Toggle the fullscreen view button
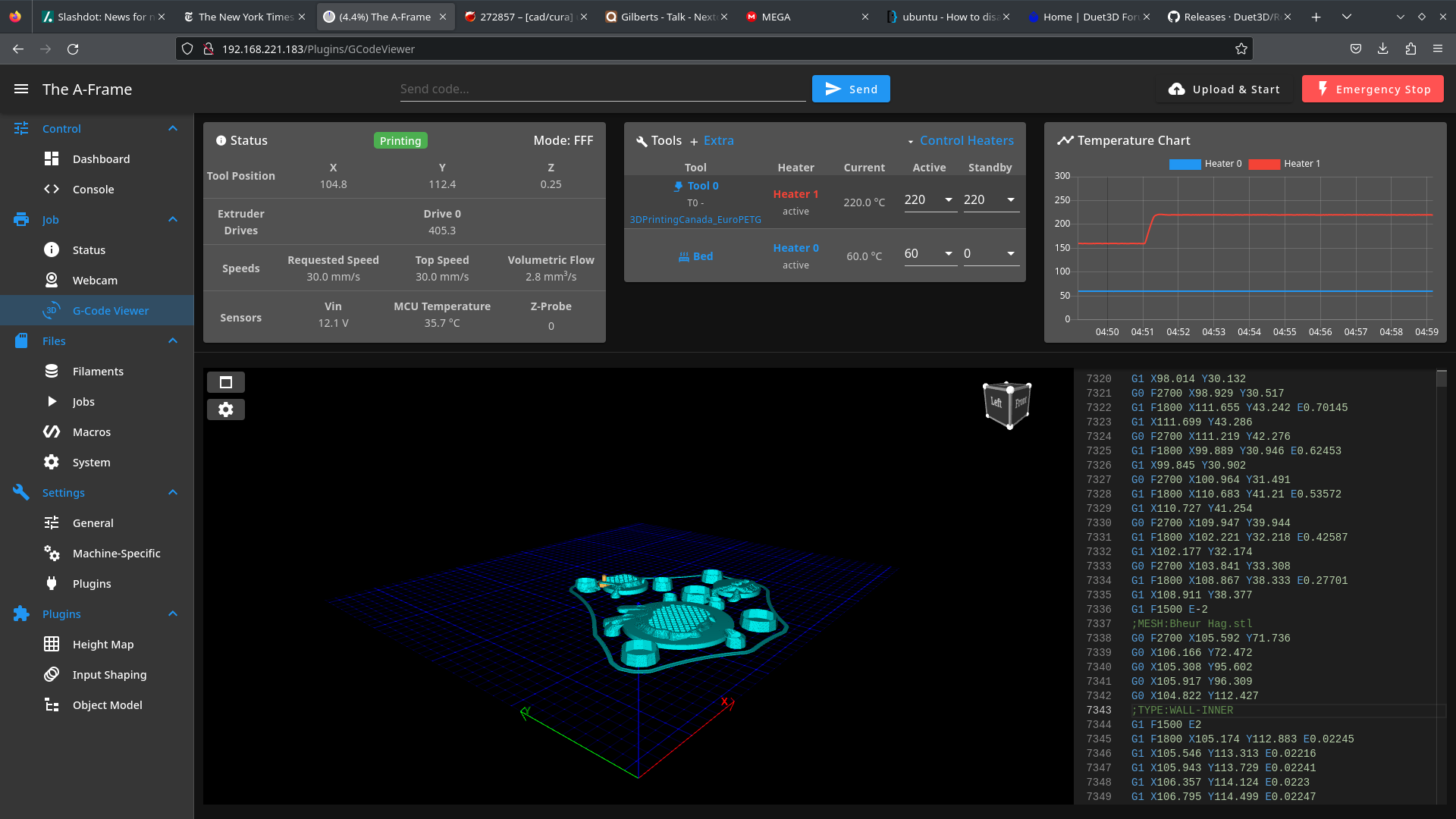Image resolution: width=1456 pixels, height=819 pixels. (x=226, y=382)
